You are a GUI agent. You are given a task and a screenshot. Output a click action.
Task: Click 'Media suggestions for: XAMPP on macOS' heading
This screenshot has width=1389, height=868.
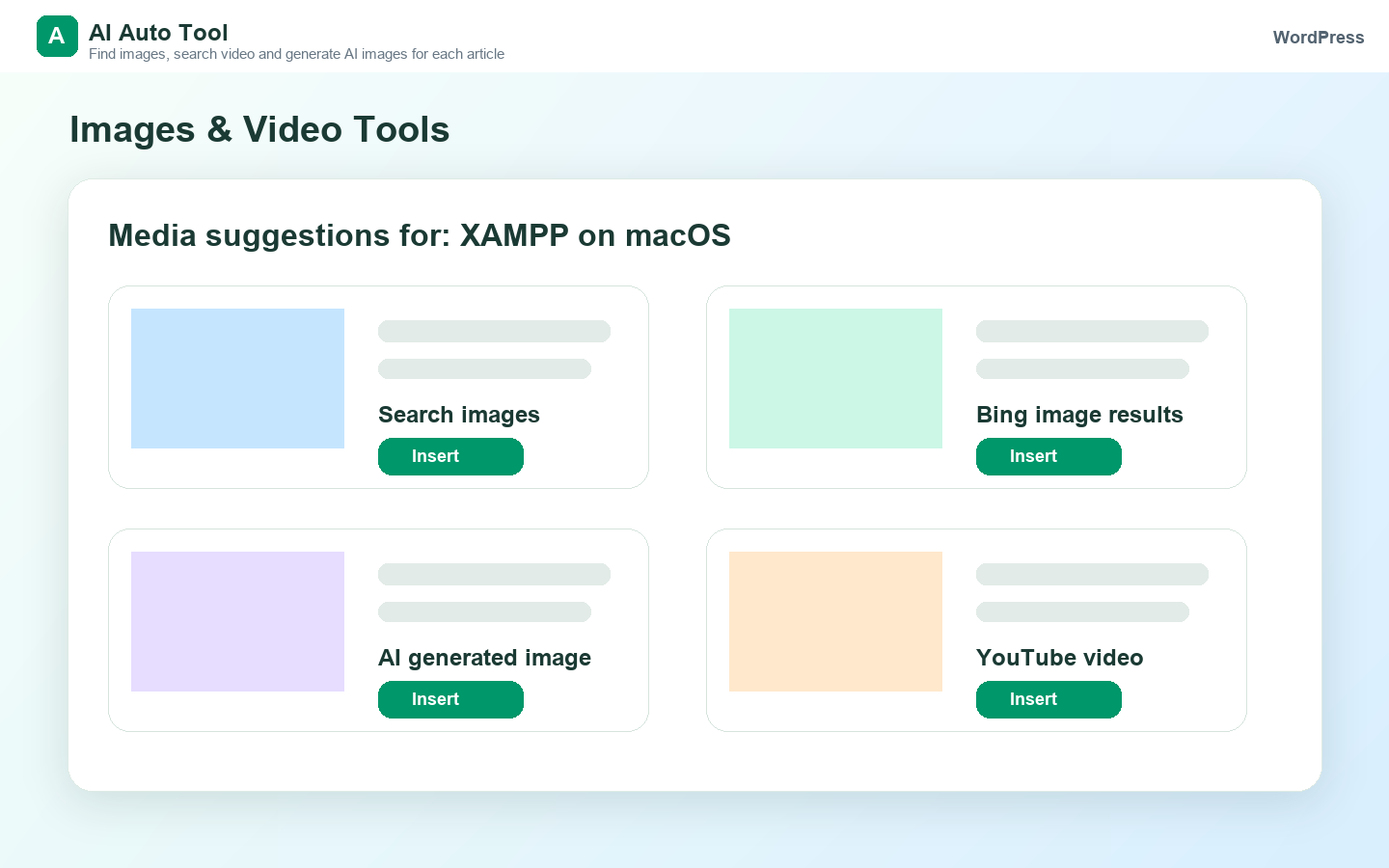[420, 235]
